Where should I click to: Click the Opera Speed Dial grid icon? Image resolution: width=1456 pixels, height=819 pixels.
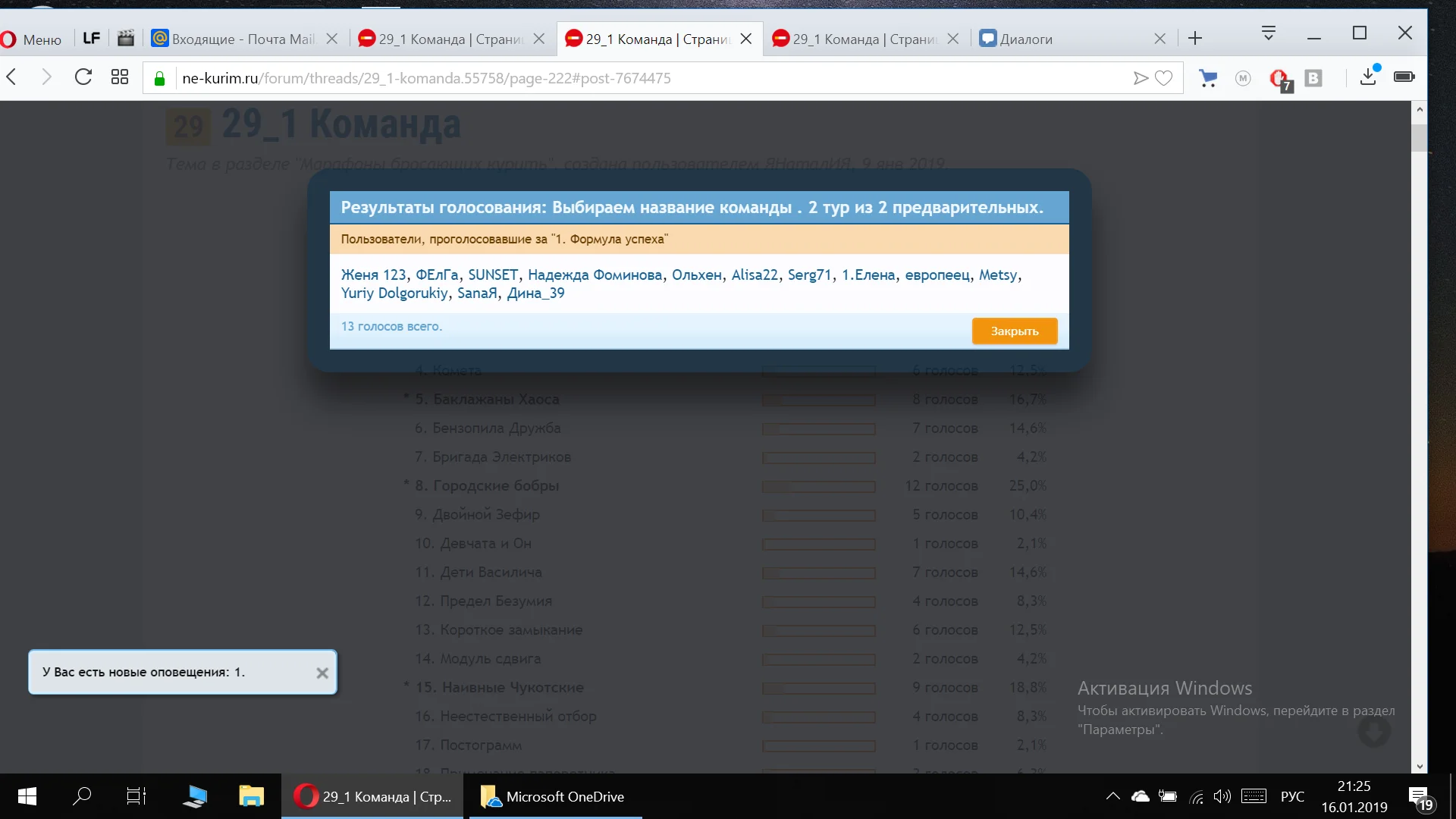[x=119, y=77]
